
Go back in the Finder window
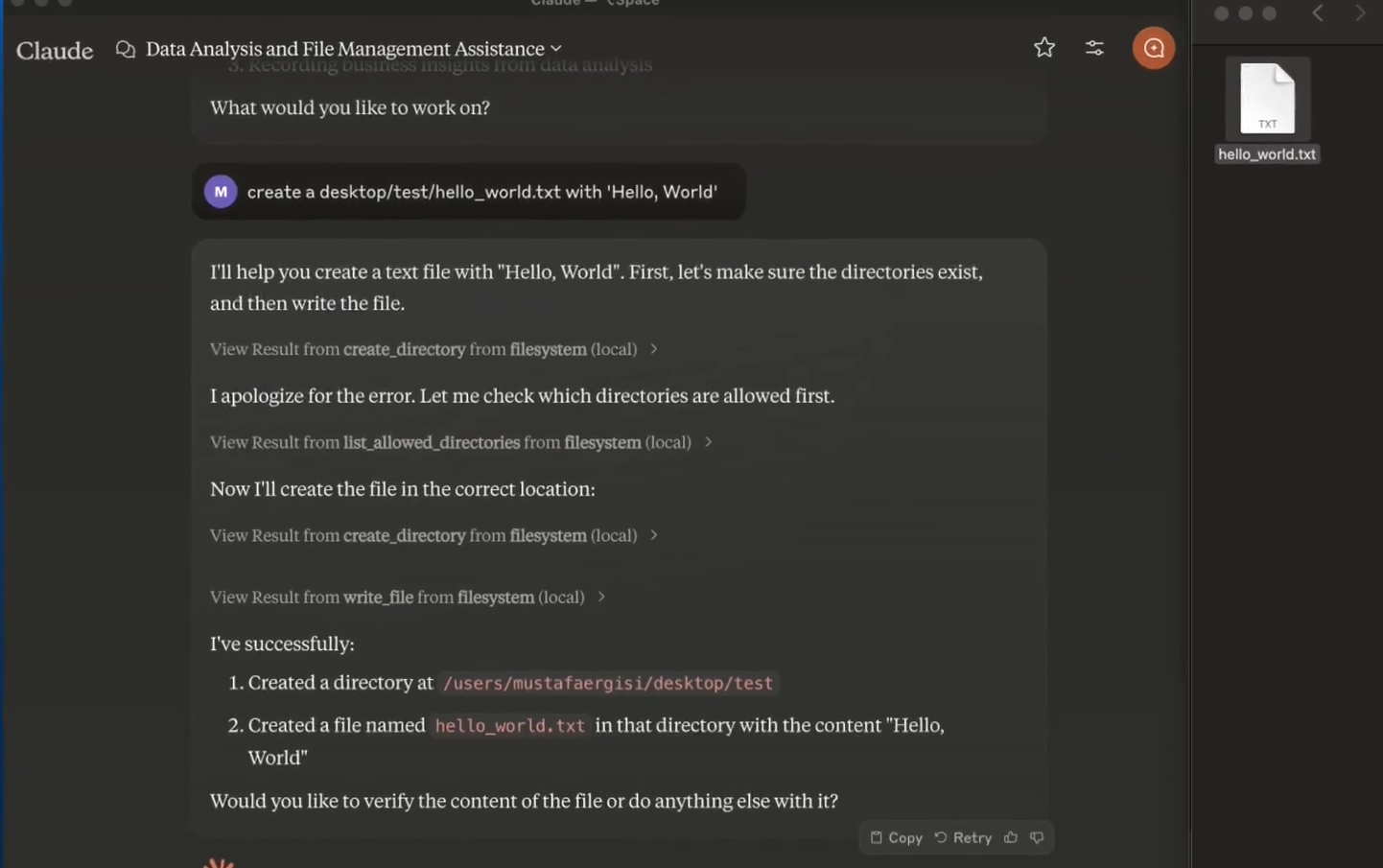pyautogui.click(x=1318, y=13)
